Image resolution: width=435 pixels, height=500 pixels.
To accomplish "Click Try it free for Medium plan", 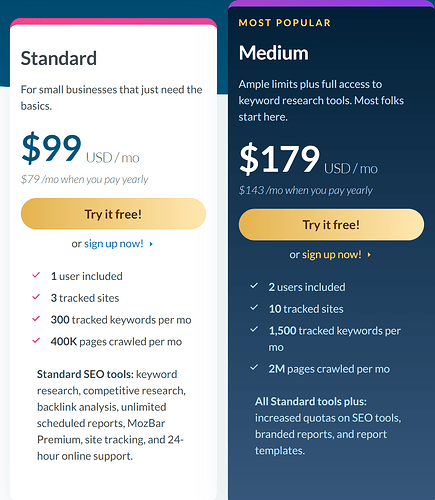I will point(331,225).
